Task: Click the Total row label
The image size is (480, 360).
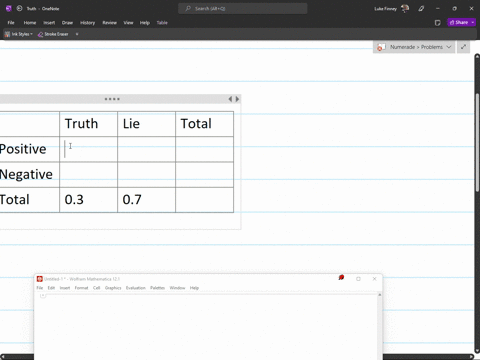Action: tap(15, 200)
